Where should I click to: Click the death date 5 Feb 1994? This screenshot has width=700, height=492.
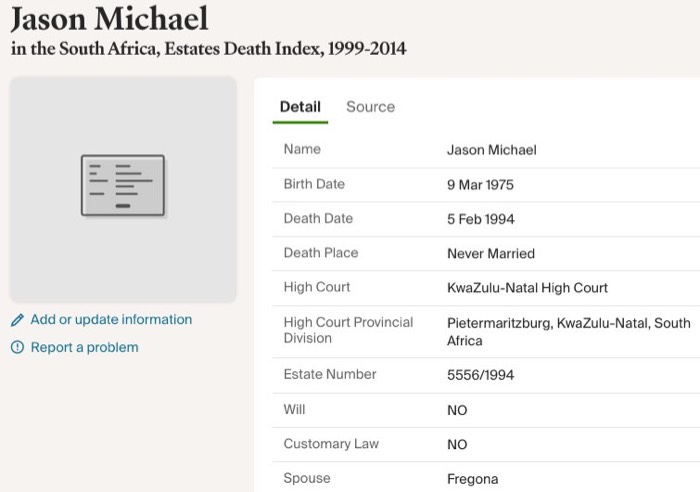click(480, 219)
